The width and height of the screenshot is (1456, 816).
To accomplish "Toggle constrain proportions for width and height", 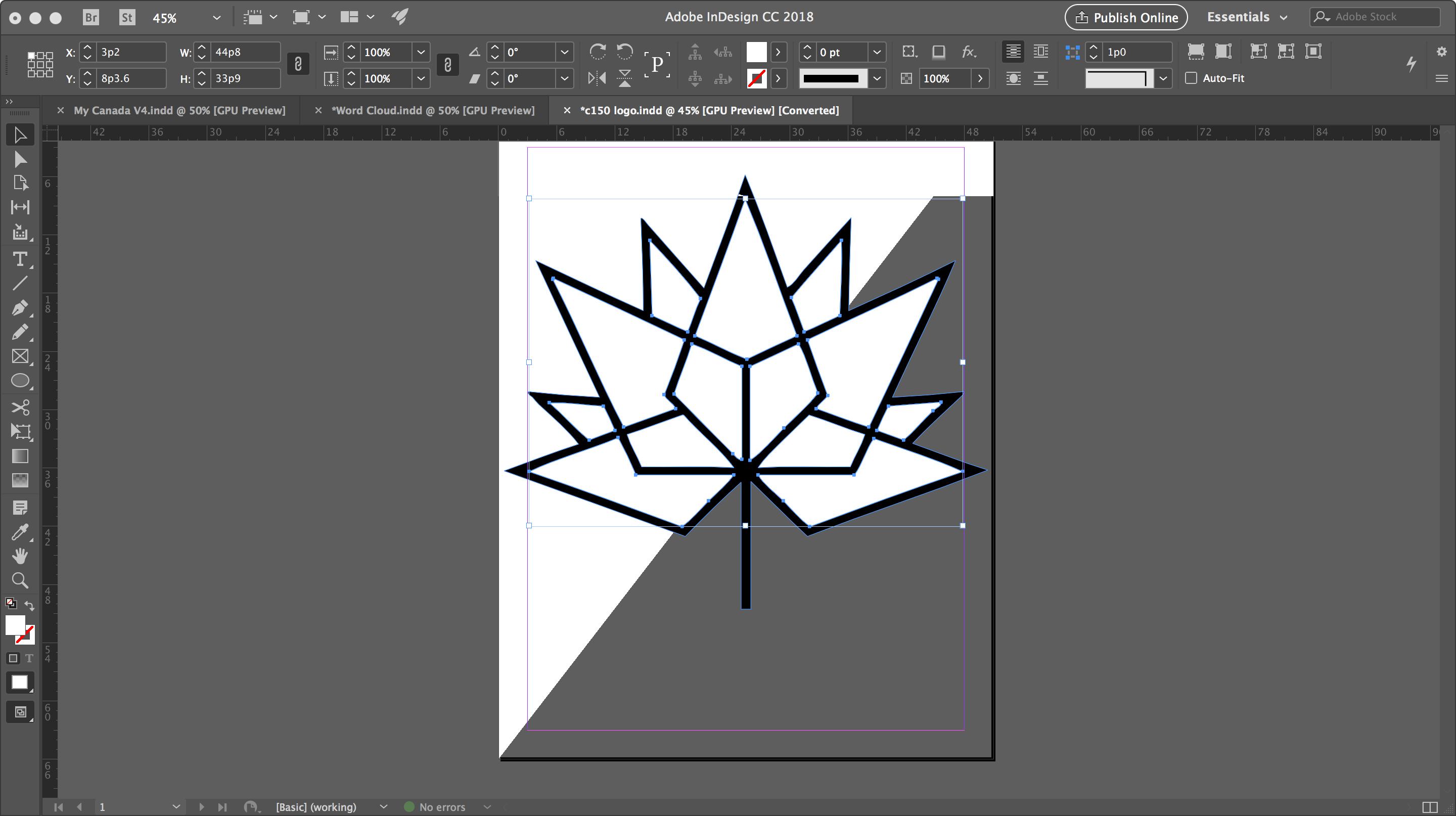I will point(298,64).
